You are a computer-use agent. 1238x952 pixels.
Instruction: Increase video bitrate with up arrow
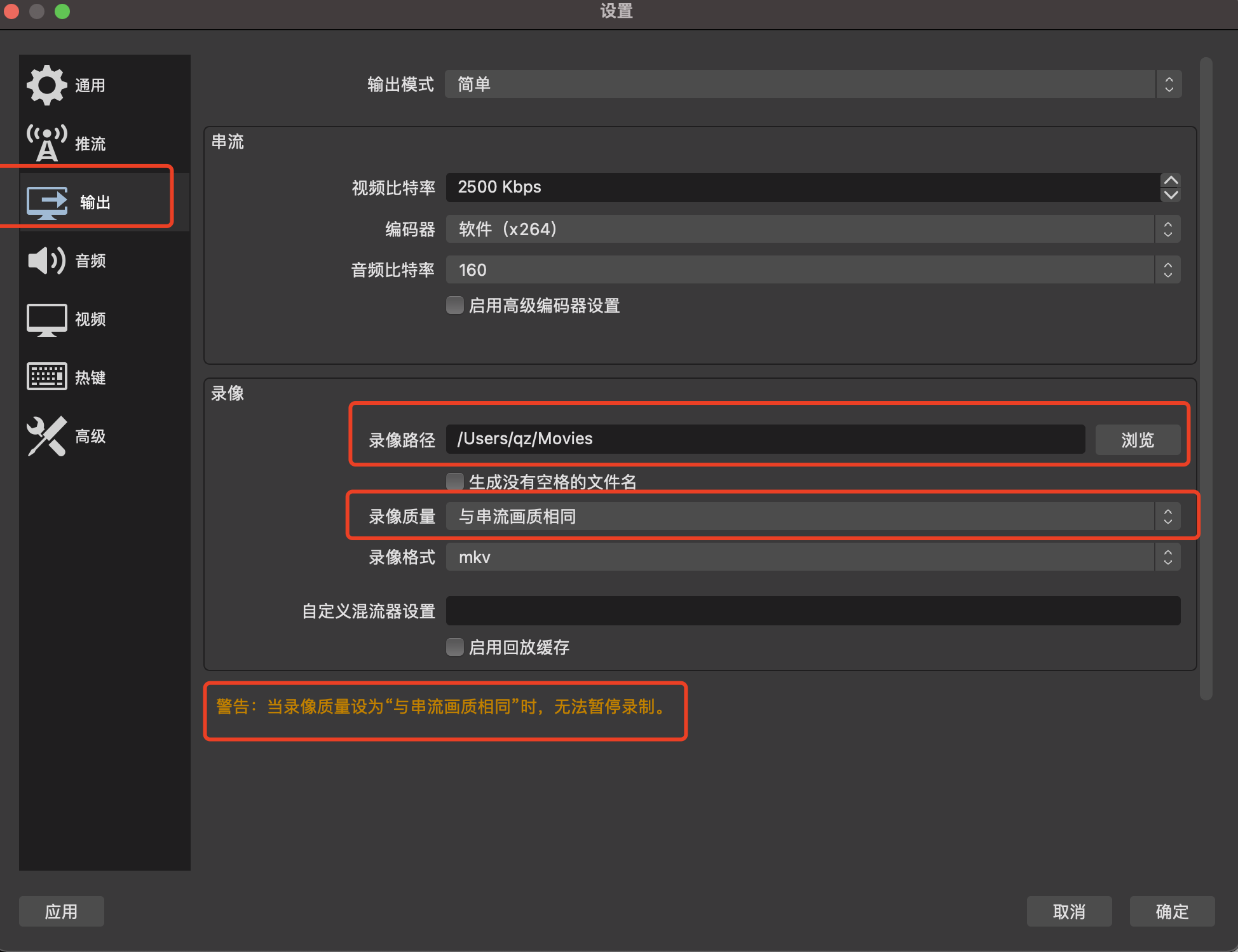pyautogui.click(x=1170, y=180)
